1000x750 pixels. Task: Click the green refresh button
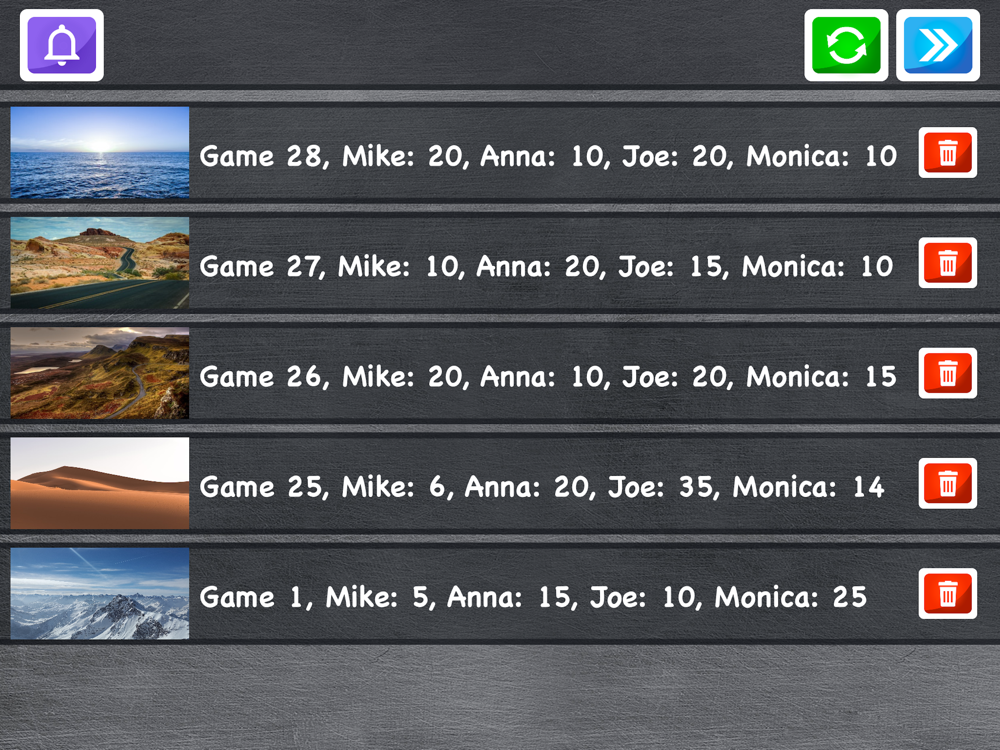[846, 45]
